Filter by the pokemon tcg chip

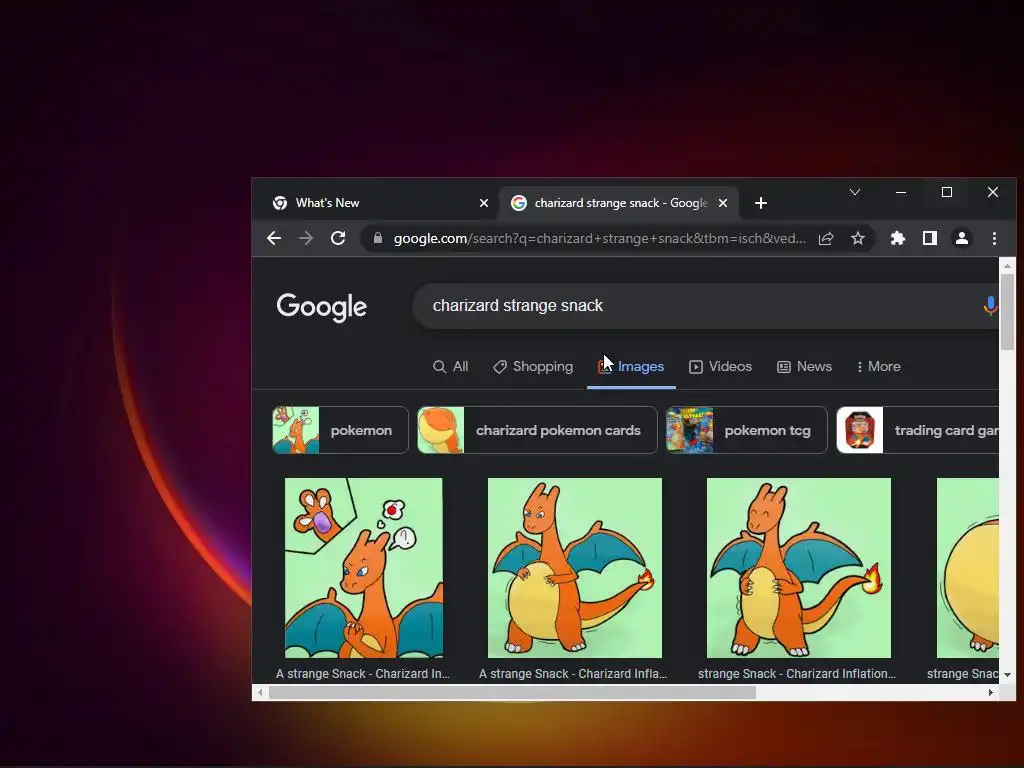[x=746, y=430]
